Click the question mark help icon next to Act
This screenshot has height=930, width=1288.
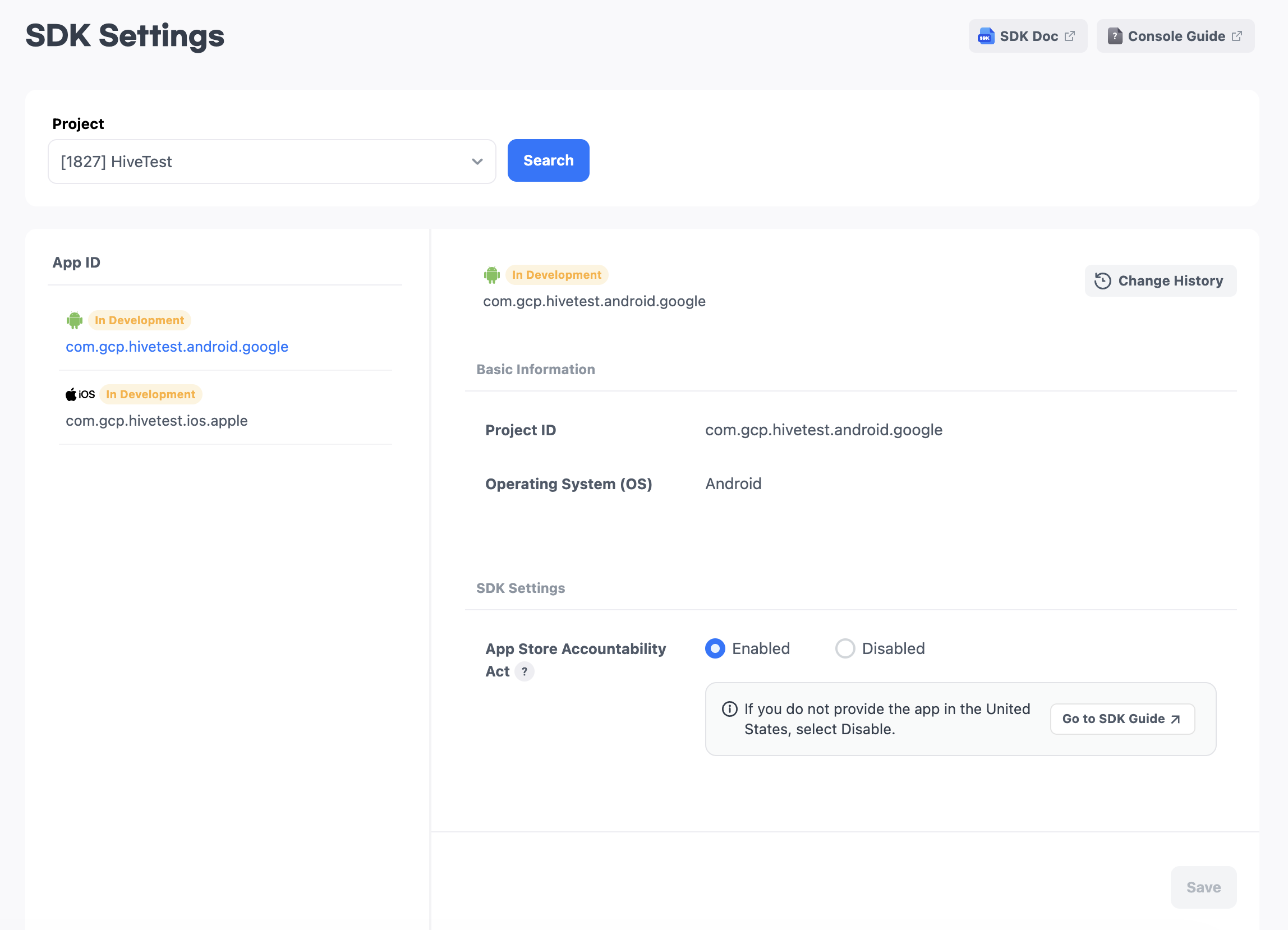[524, 671]
